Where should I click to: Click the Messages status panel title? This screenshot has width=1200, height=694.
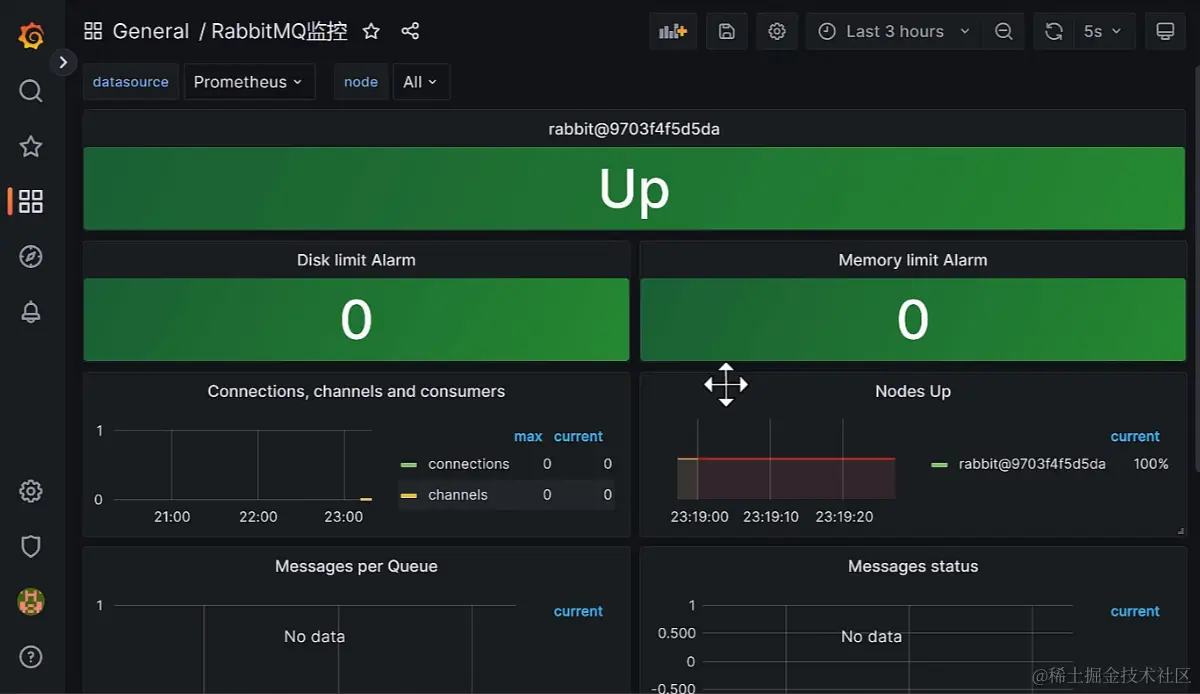[913, 566]
